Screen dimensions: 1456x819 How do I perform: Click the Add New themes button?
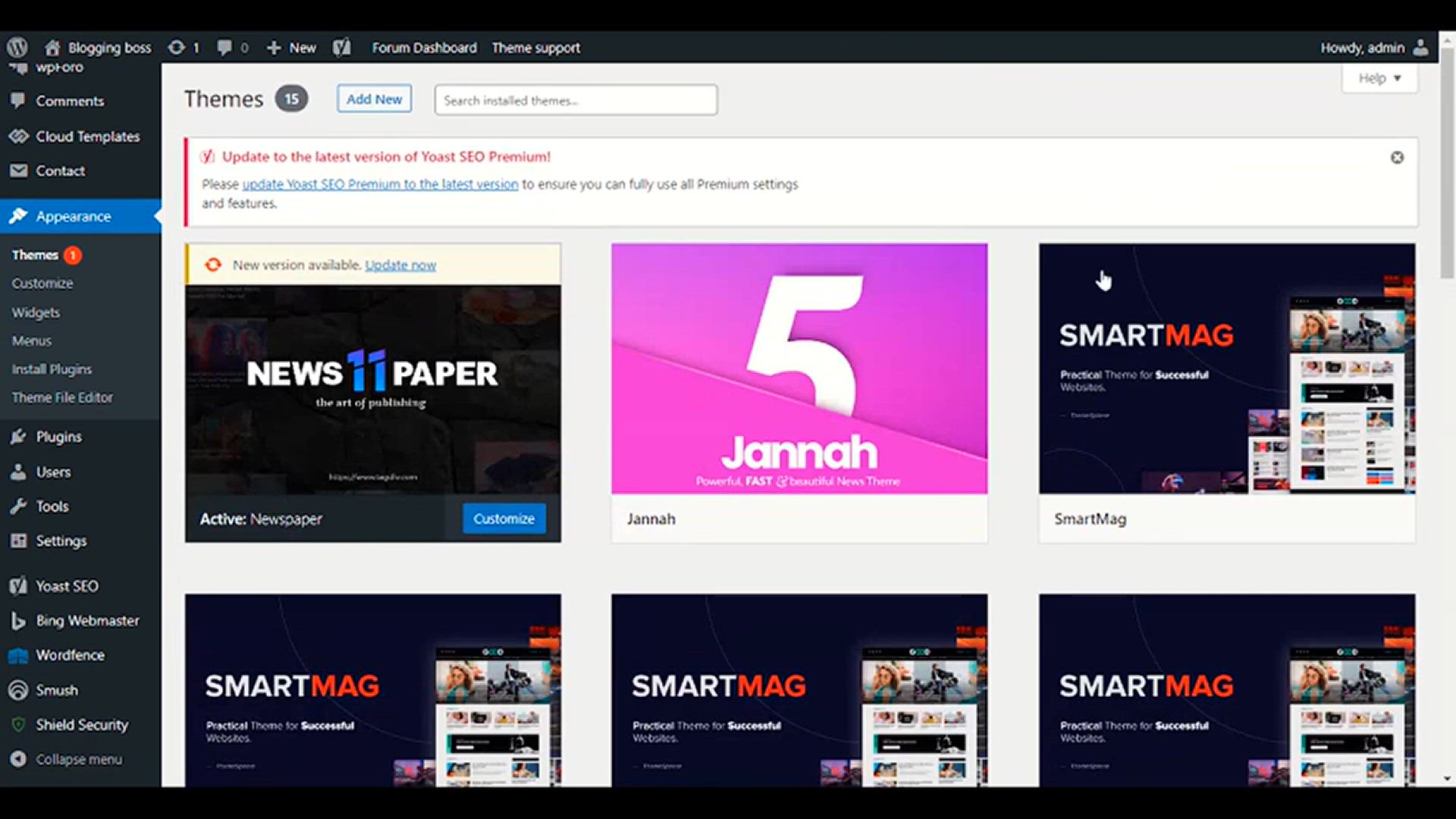point(374,99)
